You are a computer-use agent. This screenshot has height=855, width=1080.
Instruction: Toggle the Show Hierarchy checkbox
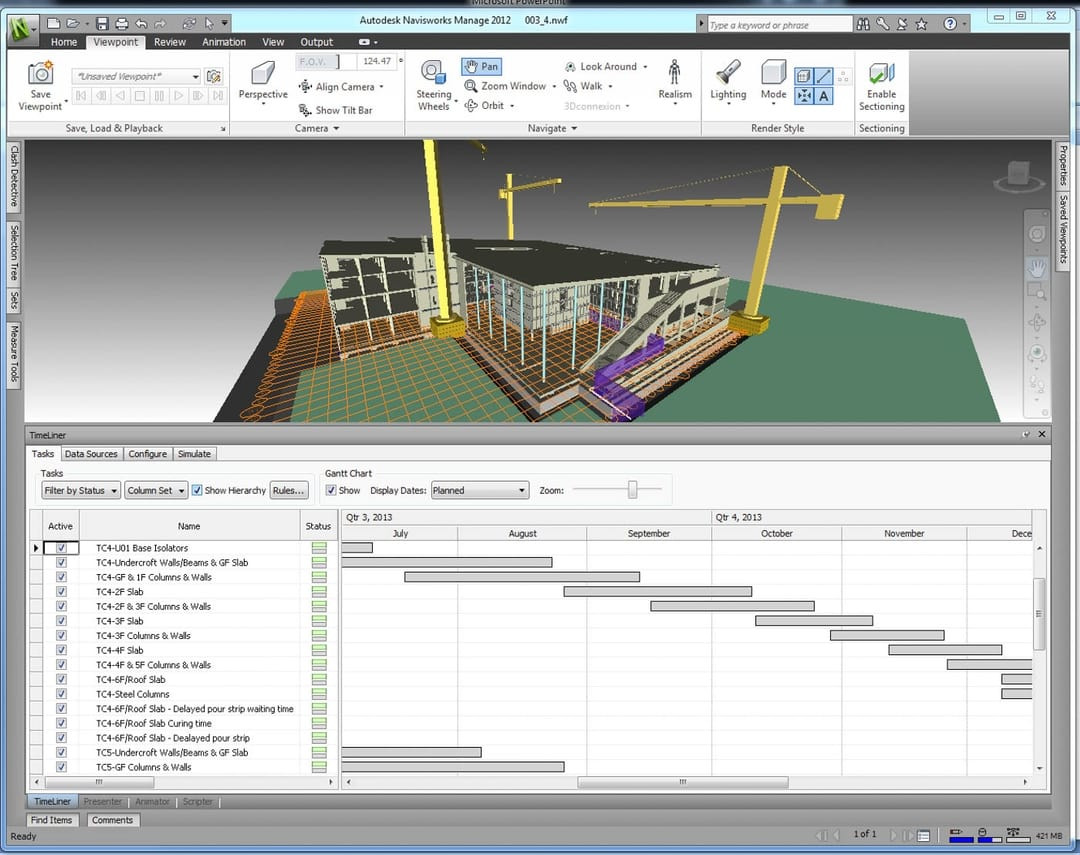coord(197,490)
